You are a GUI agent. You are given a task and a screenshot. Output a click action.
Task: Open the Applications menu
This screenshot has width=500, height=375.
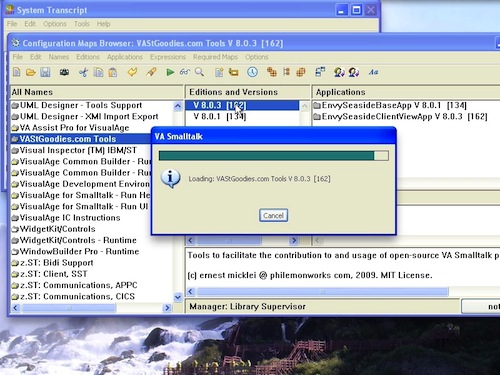(125, 57)
